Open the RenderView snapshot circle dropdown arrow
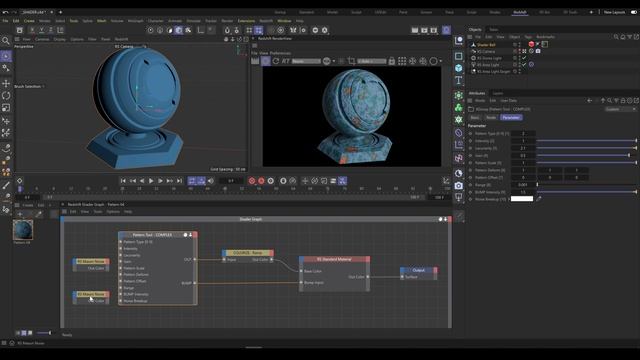Screen dimensions: 640x360 [x=440, y=61]
